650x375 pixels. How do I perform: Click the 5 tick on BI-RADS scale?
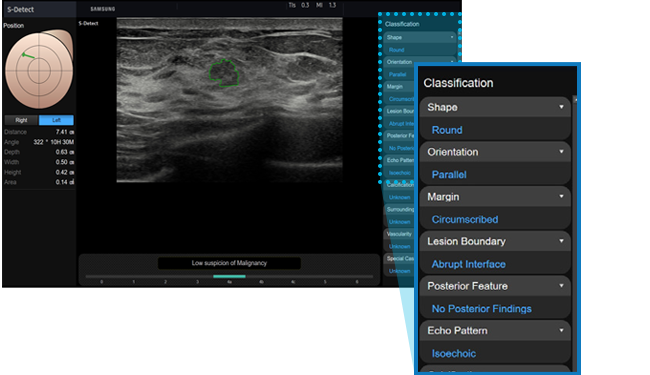pos(325,282)
